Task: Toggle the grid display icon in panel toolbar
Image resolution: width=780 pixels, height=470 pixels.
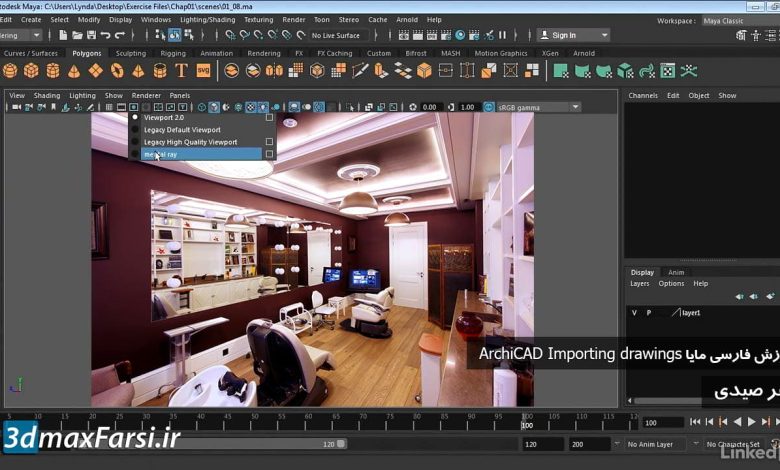Action: (x=109, y=107)
